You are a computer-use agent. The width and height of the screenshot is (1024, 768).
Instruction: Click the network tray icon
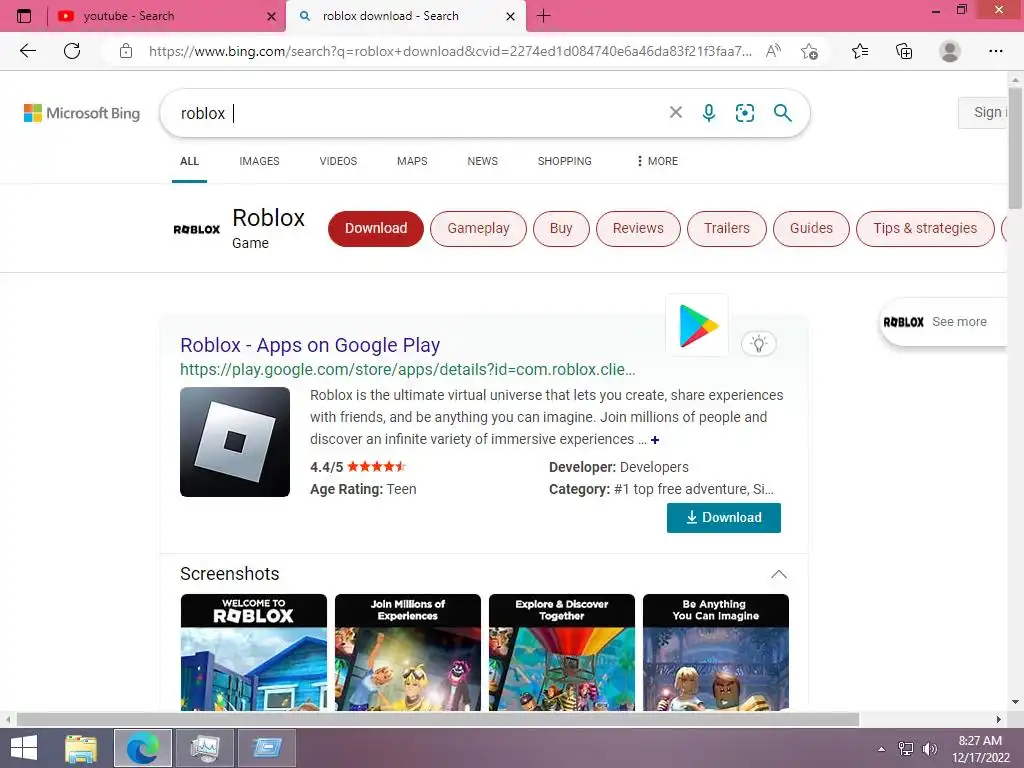coord(906,749)
